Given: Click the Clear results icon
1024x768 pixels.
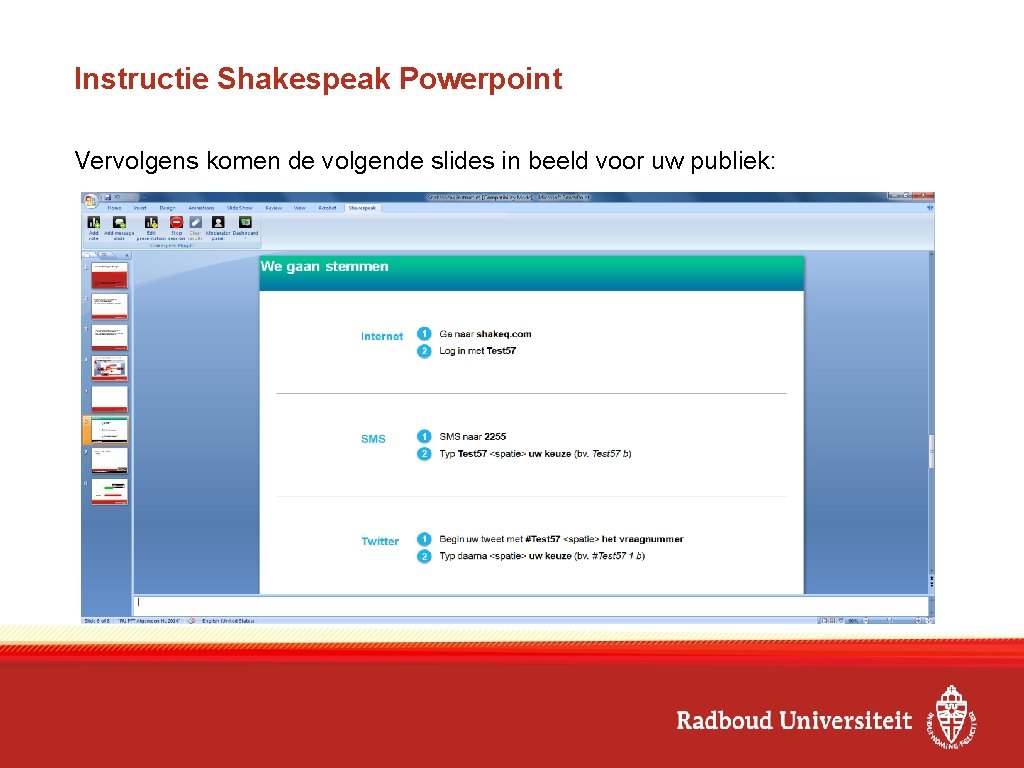Looking at the screenshot, I should (x=195, y=223).
